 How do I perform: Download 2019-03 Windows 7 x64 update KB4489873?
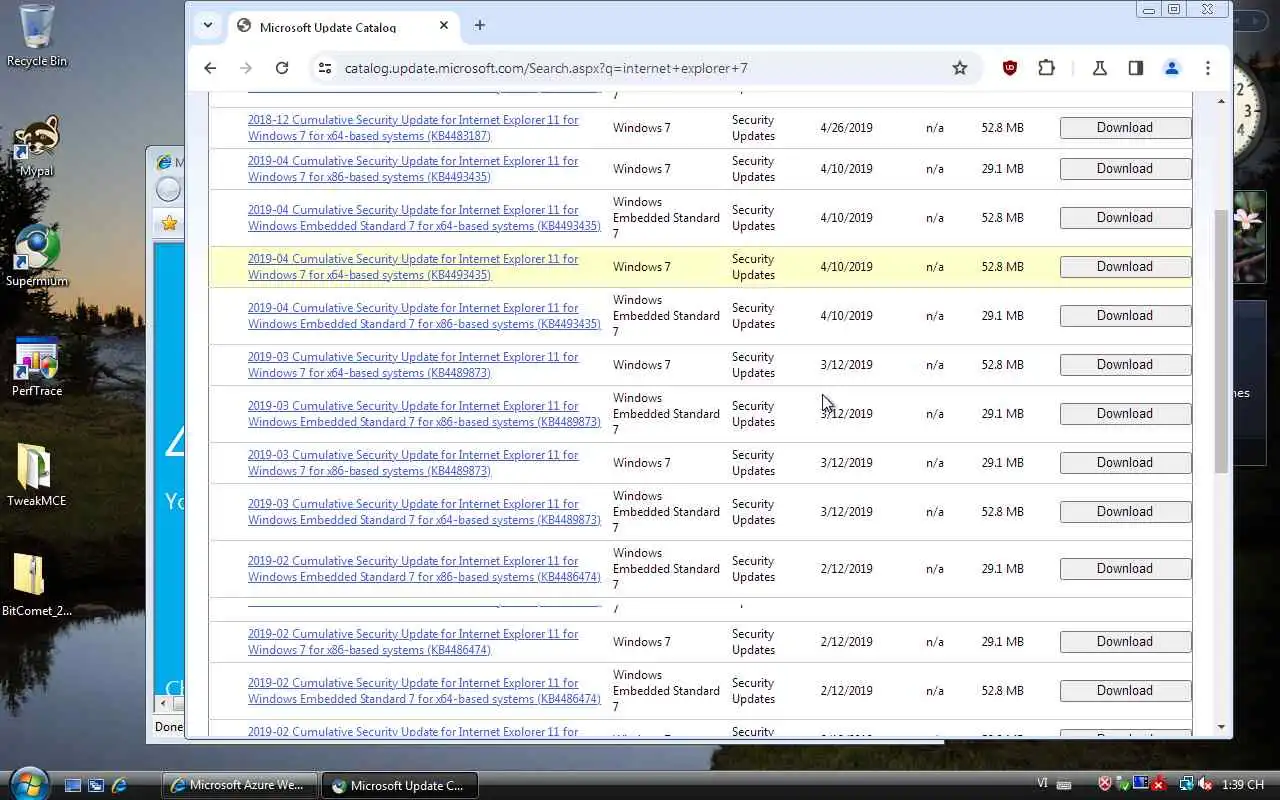coord(1125,365)
